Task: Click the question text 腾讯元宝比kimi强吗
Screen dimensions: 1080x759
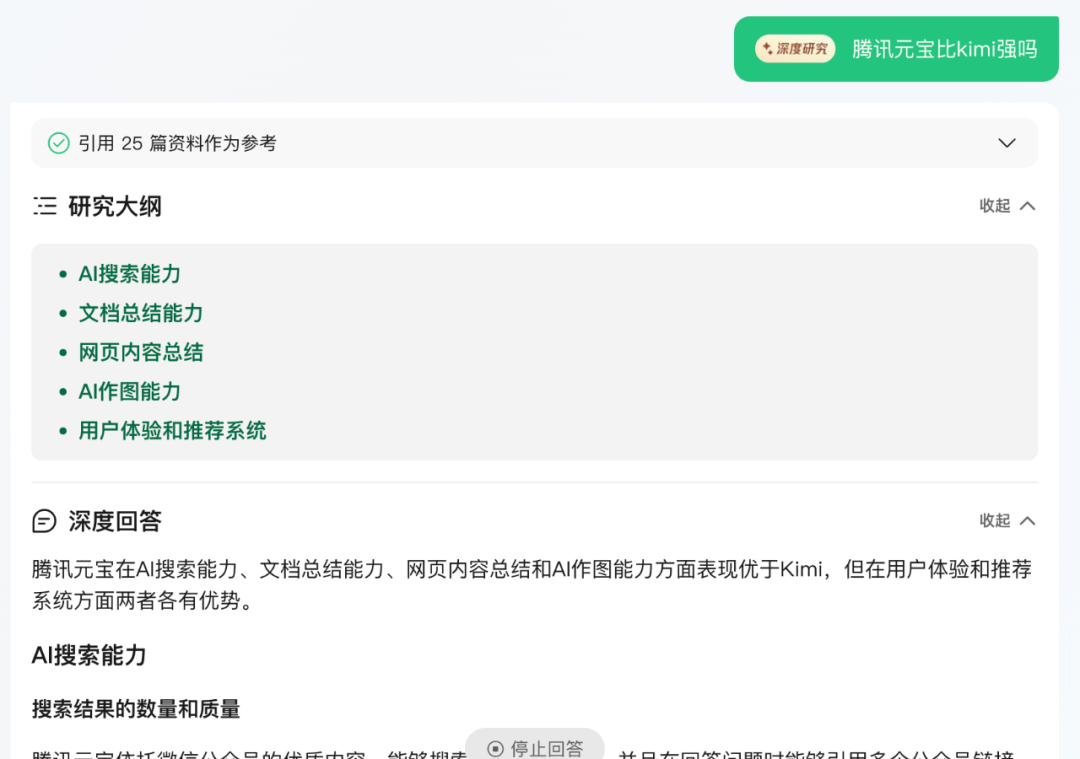Action: [x=944, y=49]
